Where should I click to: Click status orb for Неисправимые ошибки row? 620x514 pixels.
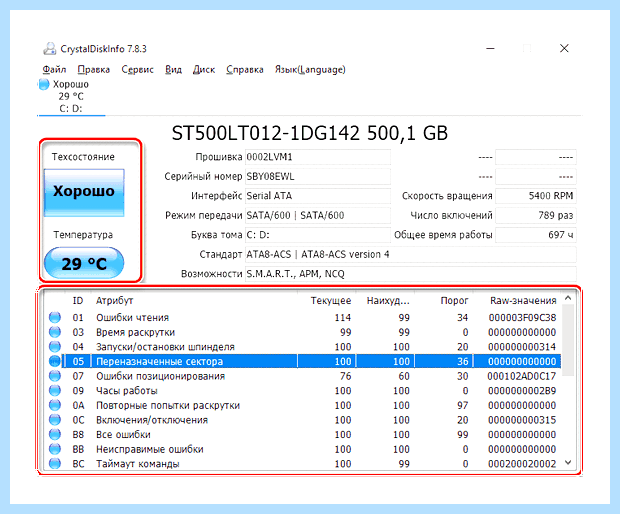[55, 449]
